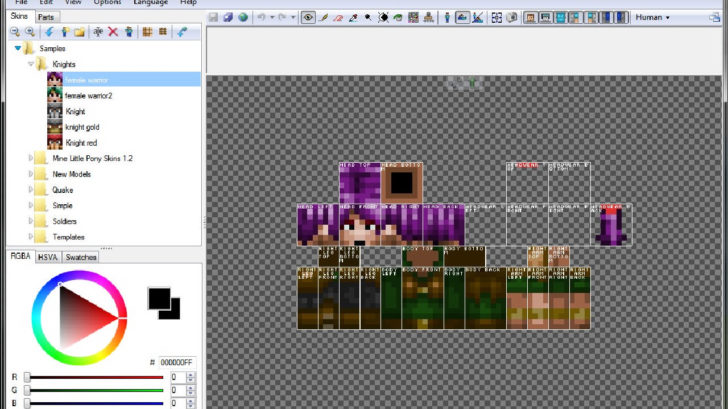Select the RGBA tab
The image size is (728, 409).
tap(20, 256)
